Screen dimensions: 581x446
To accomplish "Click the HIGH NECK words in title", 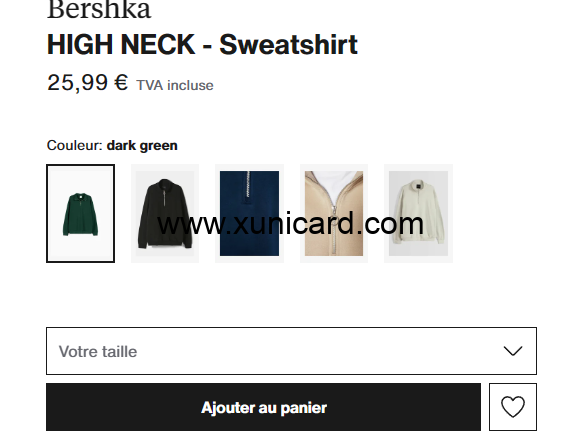I will [x=121, y=45].
